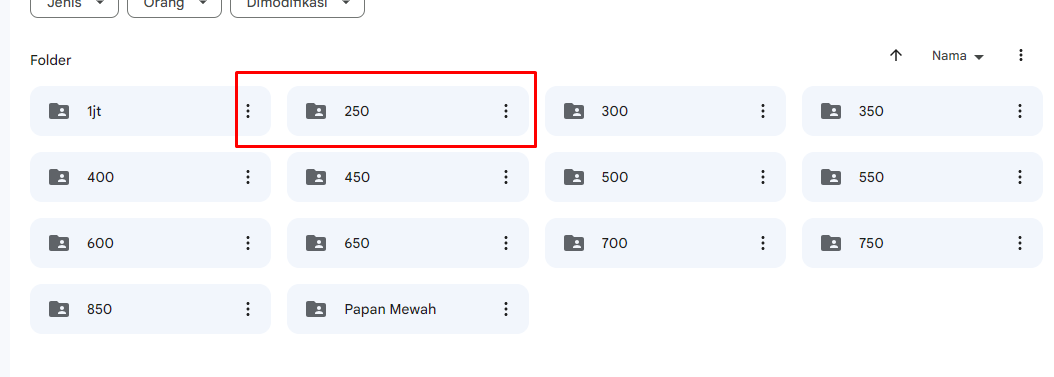The image size is (1054, 377).
Task: Open the Jenis filter dropdown
Action: pyautogui.click(x=75, y=5)
